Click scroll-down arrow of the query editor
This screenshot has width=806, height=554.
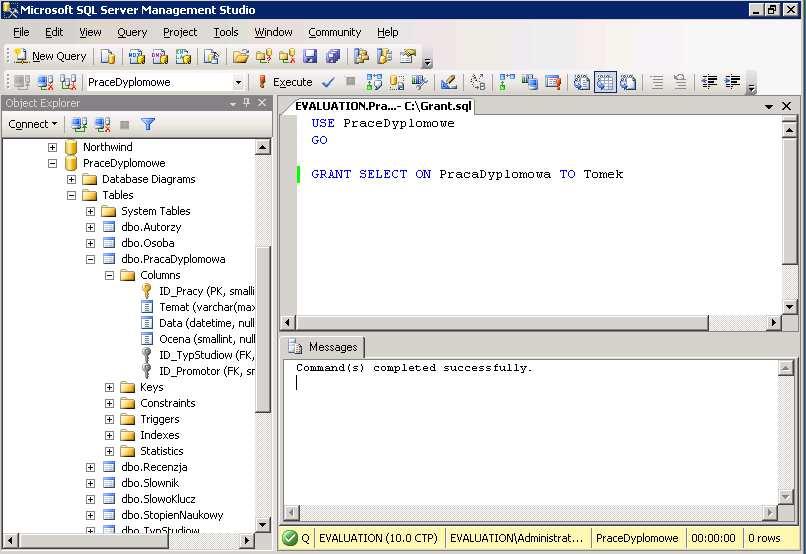pyautogui.click(x=789, y=307)
